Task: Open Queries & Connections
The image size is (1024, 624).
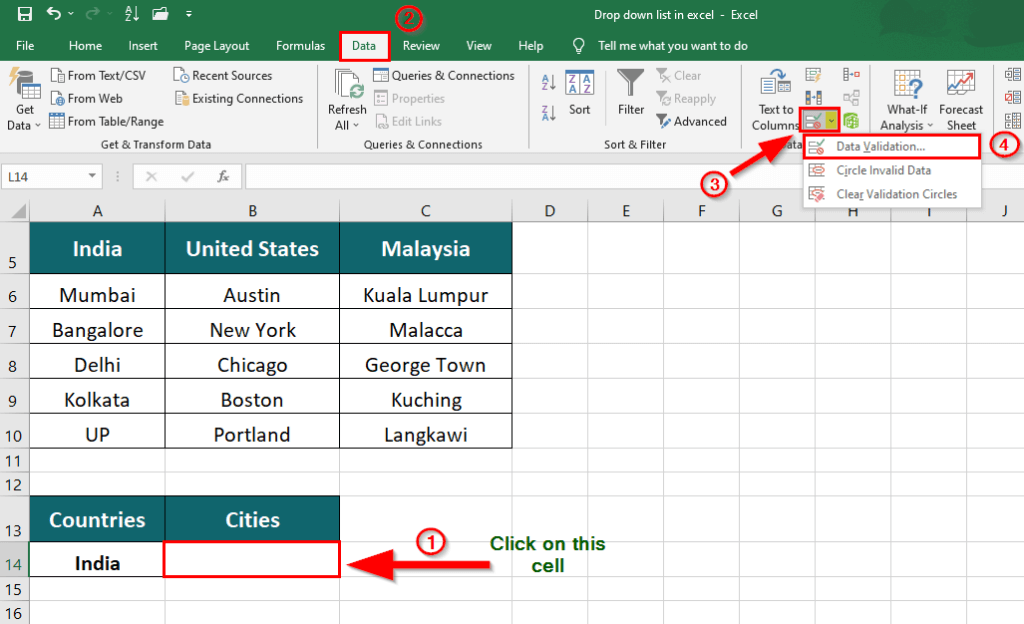Action: (445, 75)
